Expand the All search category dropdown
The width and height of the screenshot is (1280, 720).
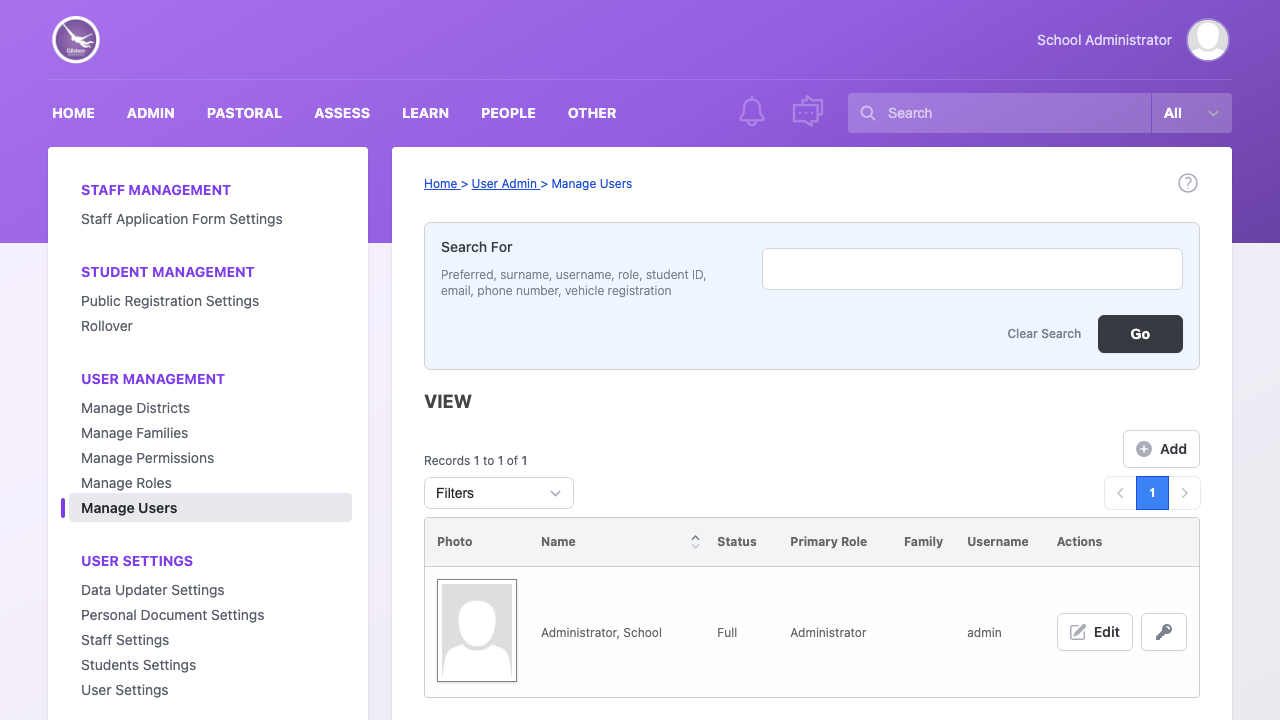pyautogui.click(x=1192, y=113)
